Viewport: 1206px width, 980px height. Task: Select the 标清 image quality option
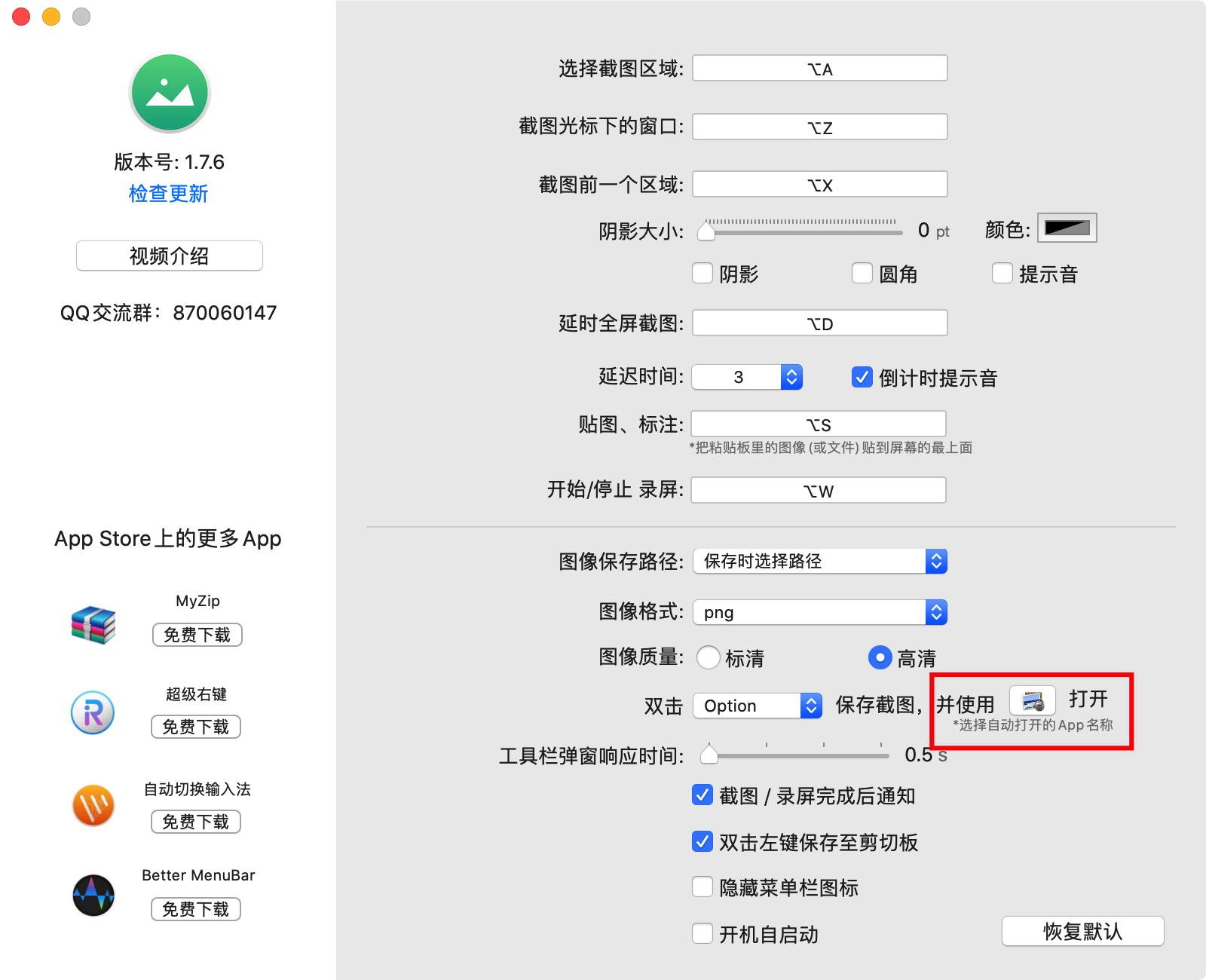click(x=709, y=657)
